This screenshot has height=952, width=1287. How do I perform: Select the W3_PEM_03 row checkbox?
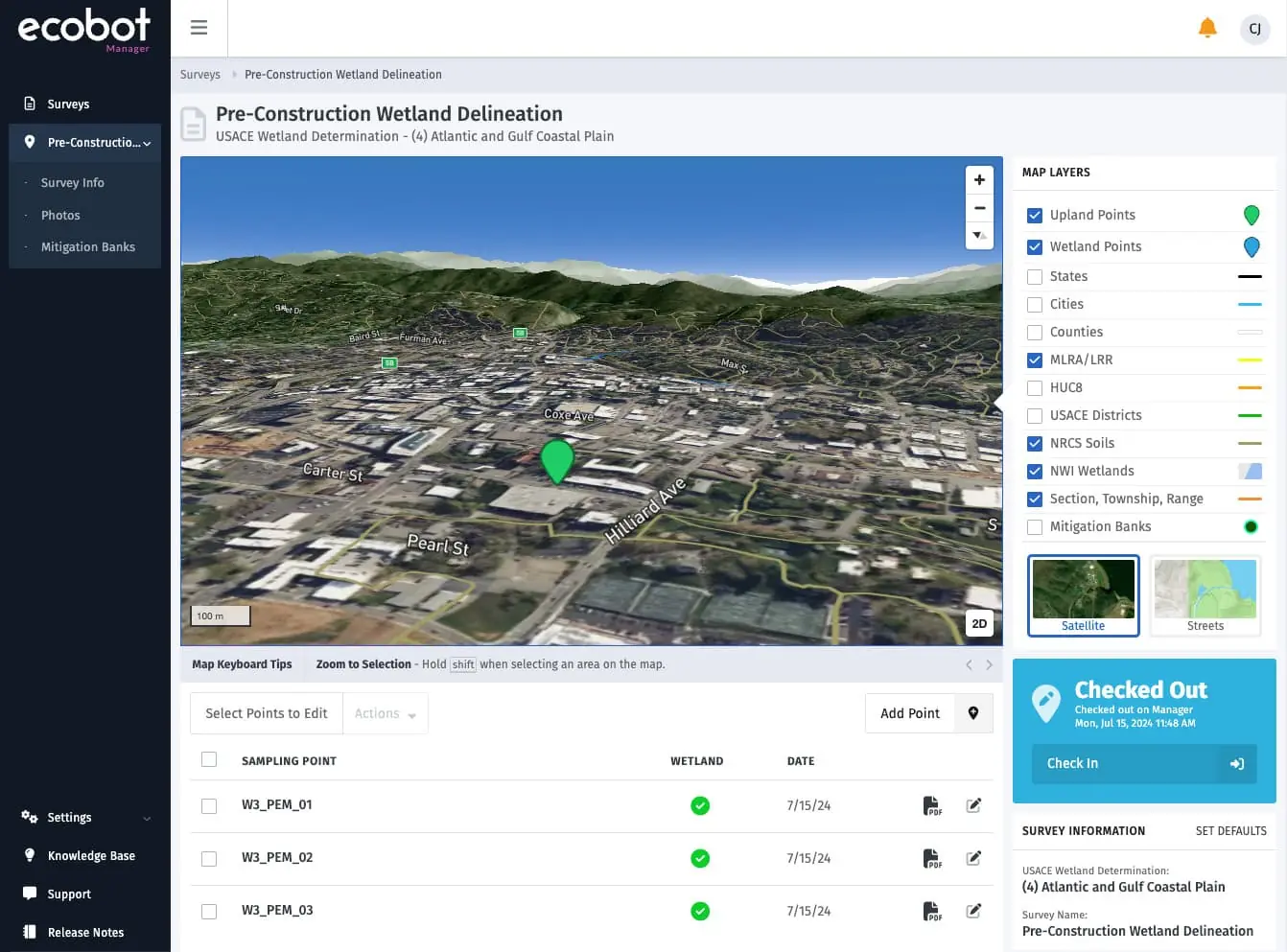209,911
